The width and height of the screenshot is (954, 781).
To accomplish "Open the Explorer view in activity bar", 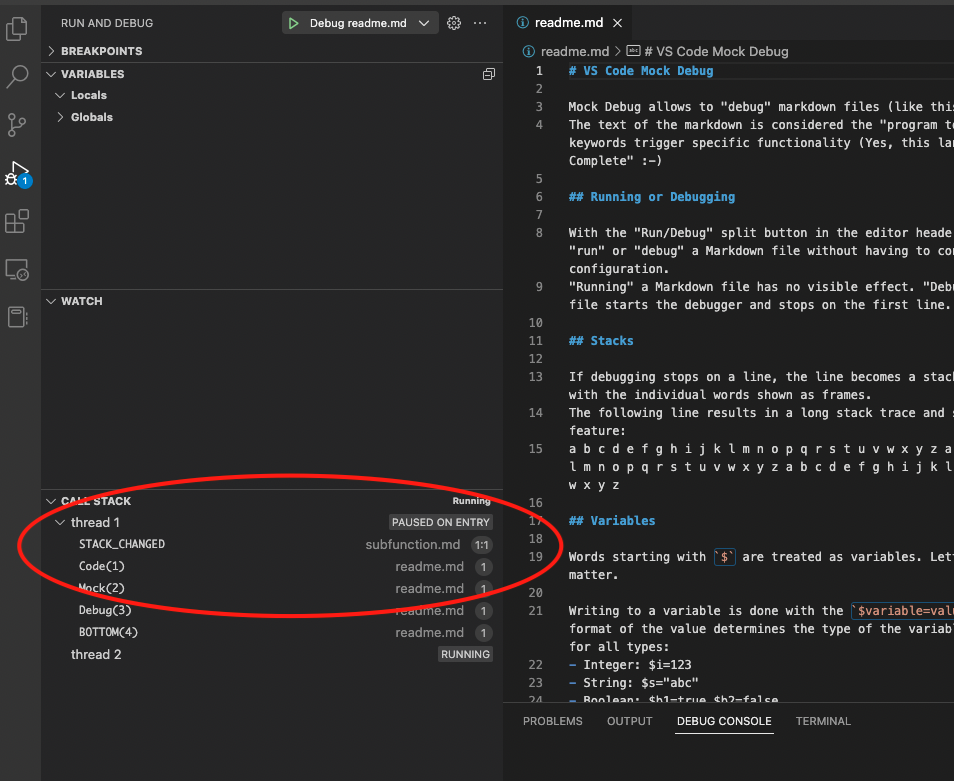I will [17, 29].
